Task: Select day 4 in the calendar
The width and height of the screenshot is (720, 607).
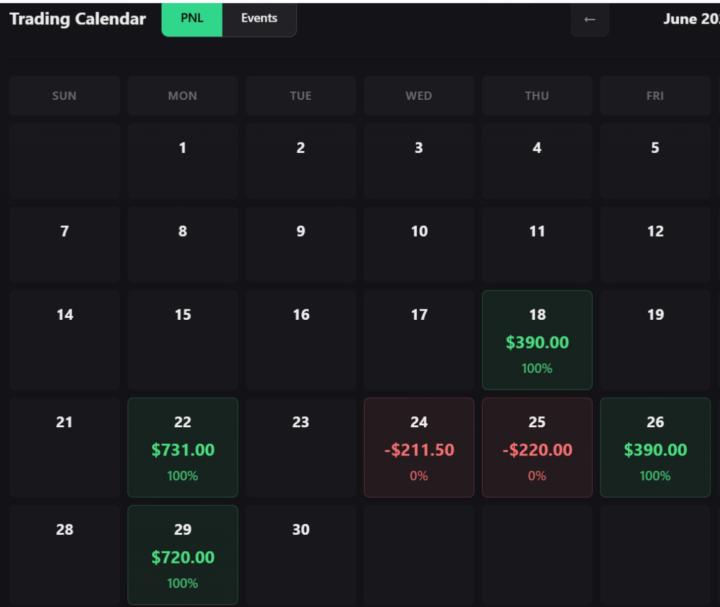Action: 537,161
